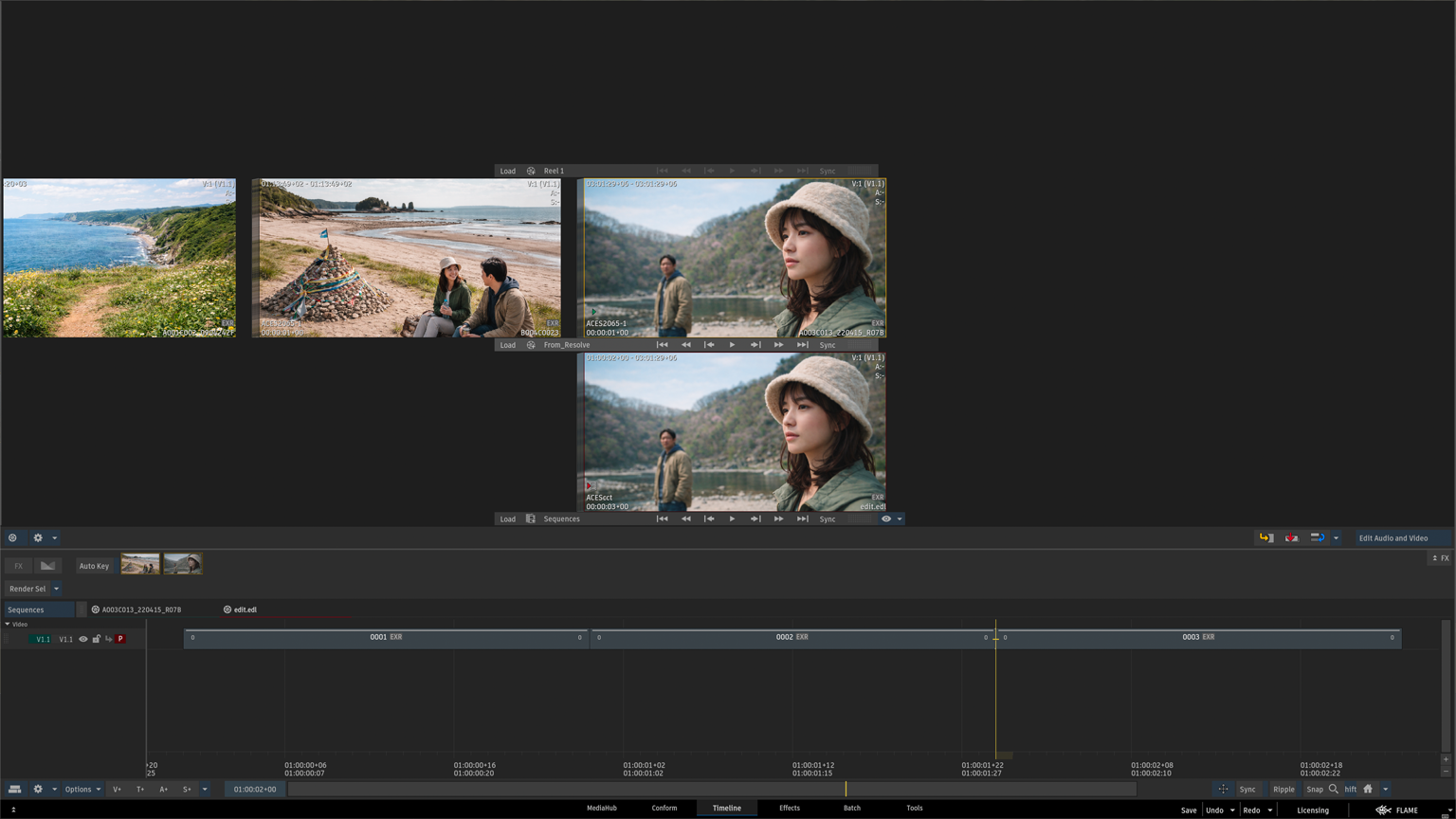The image size is (1456, 819).
Task: Click Load on the Reel 1 viewer
Action: point(508,171)
